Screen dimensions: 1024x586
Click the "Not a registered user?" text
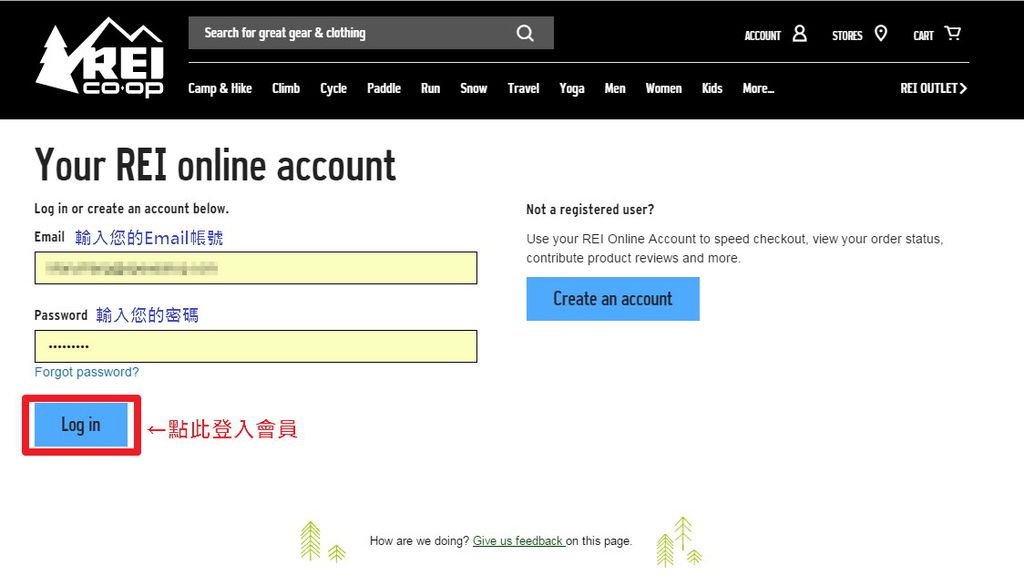point(590,210)
